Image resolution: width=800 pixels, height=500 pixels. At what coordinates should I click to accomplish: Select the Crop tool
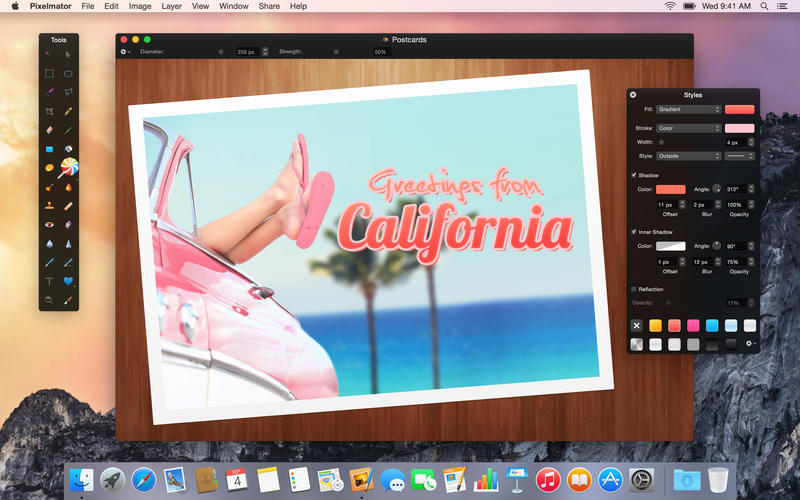click(x=49, y=111)
